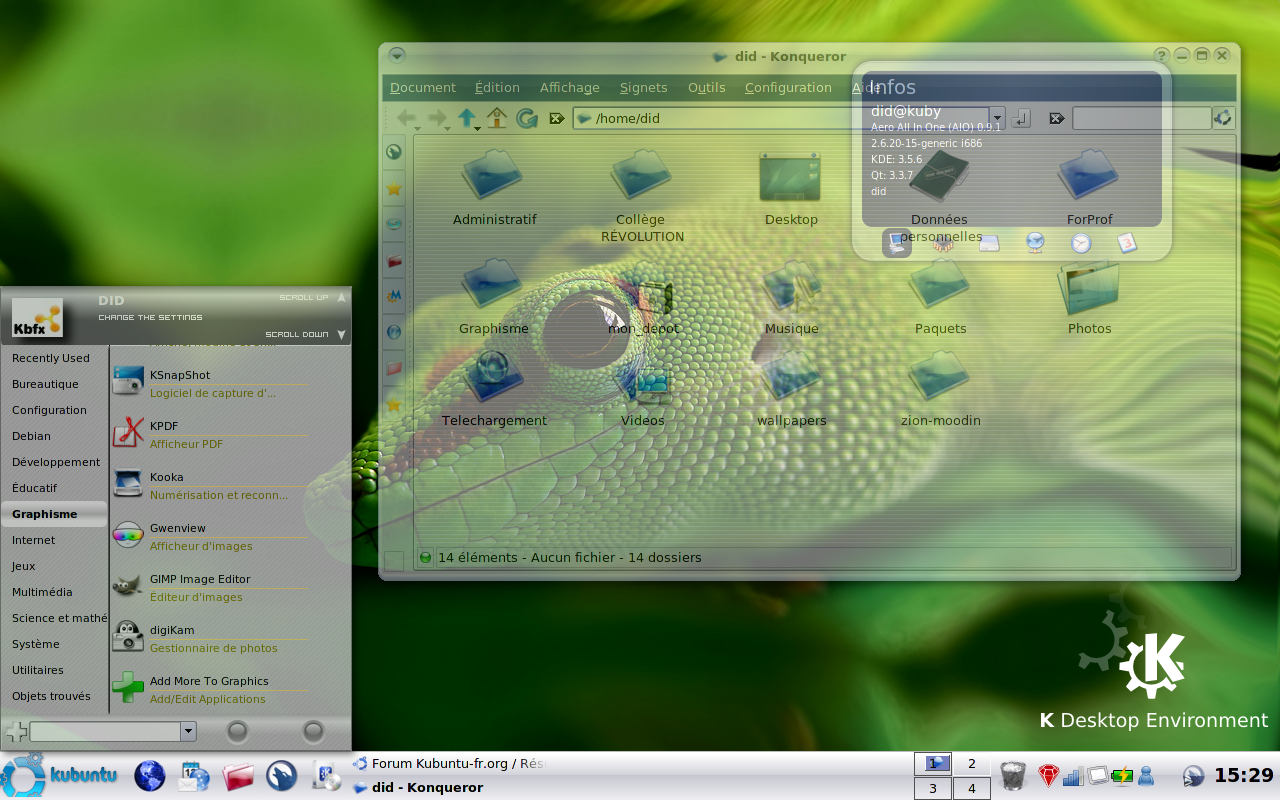Open Affichage menu
The height and width of the screenshot is (800, 1280).
click(x=570, y=88)
